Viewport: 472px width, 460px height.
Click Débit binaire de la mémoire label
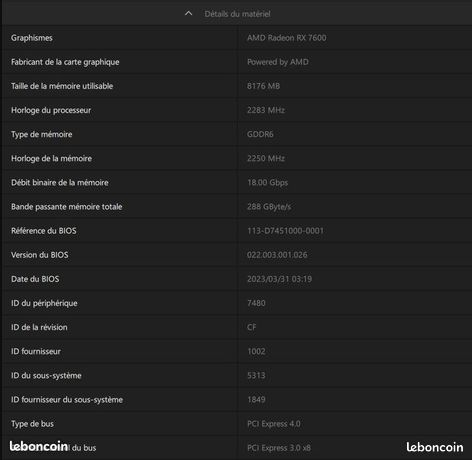tap(60, 183)
